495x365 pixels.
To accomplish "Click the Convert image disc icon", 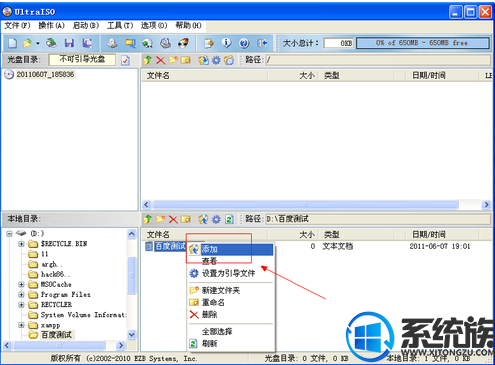I will click(x=148, y=43).
